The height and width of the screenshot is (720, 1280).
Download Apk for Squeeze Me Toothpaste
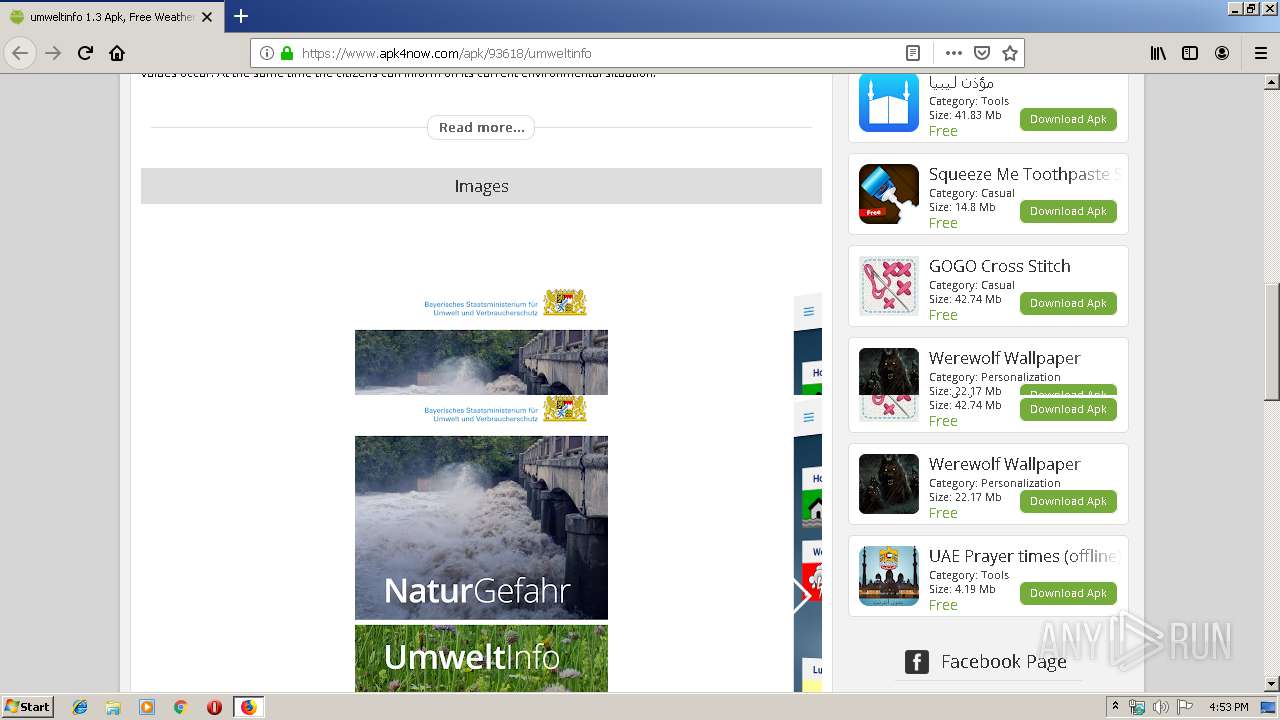click(1068, 211)
